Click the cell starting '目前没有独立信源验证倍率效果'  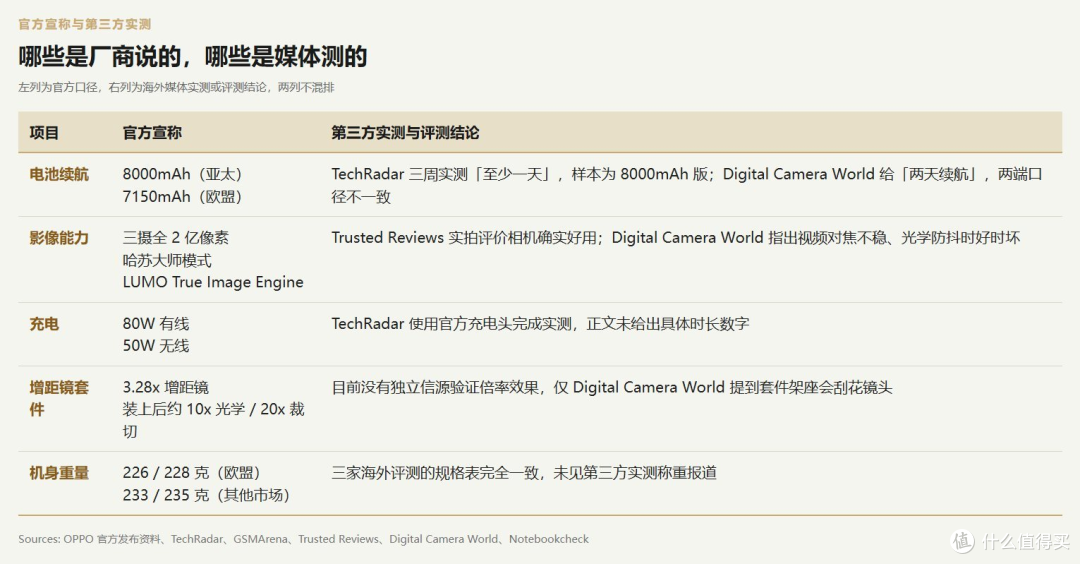(x=612, y=387)
